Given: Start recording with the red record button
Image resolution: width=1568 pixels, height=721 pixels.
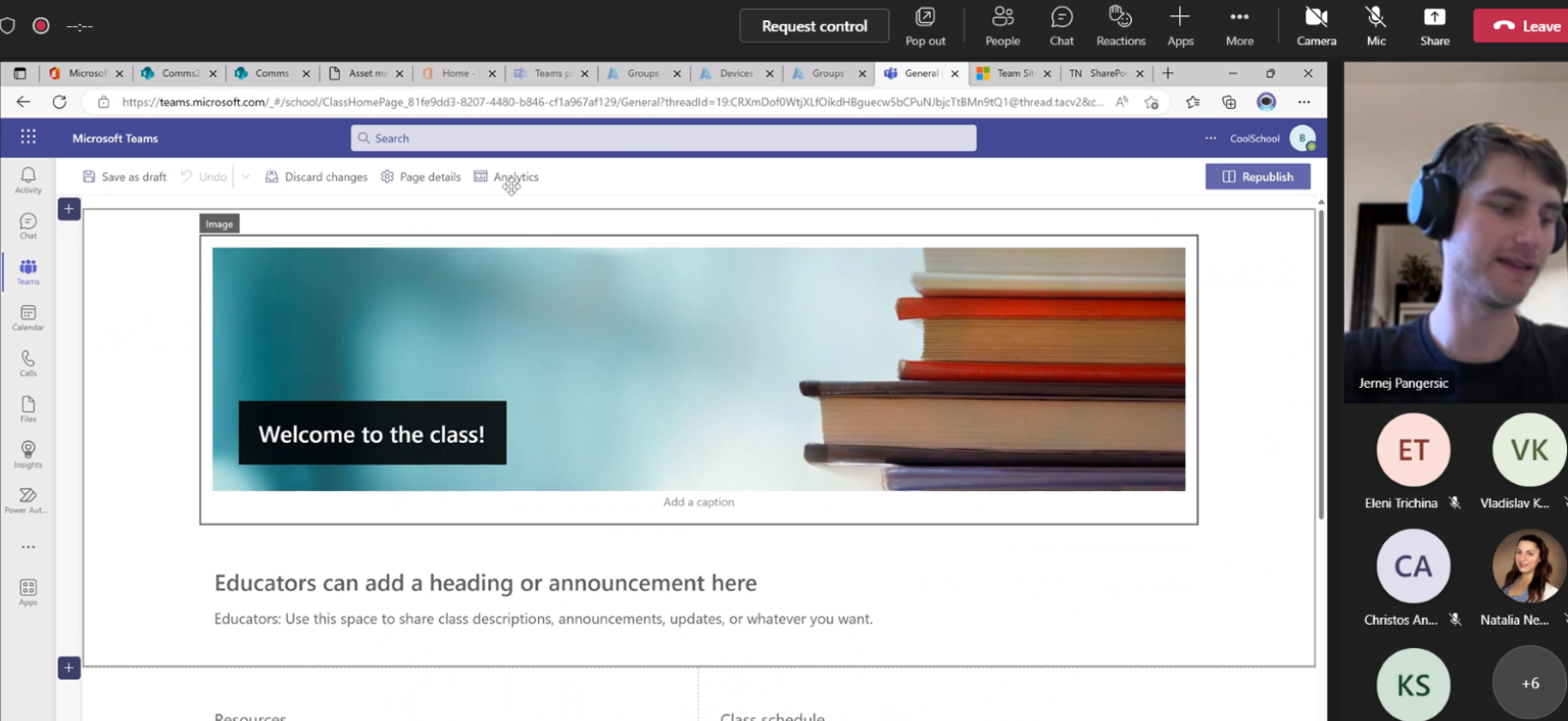Looking at the screenshot, I should click(40, 26).
